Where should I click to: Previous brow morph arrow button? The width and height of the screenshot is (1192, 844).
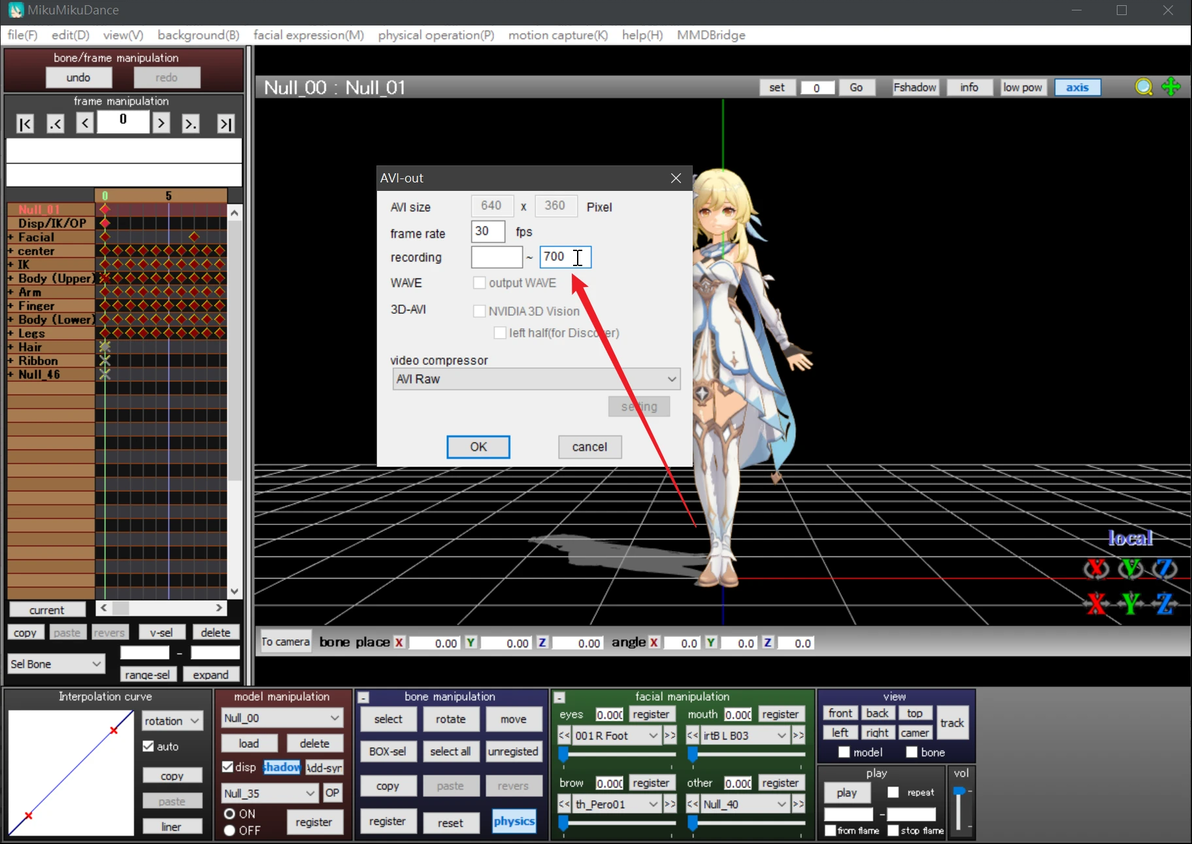[564, 804]
